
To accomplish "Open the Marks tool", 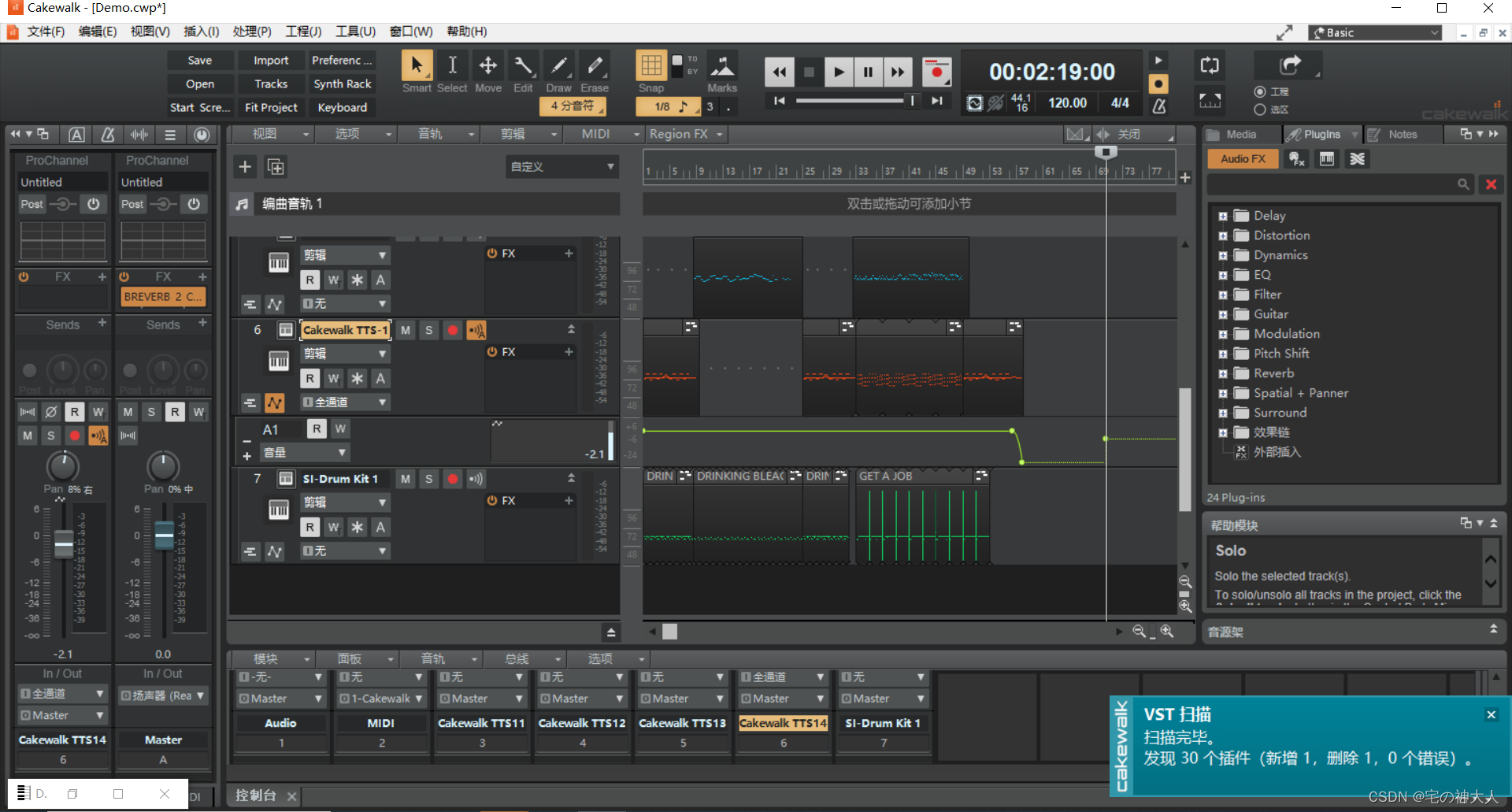I will click(722, 65).
